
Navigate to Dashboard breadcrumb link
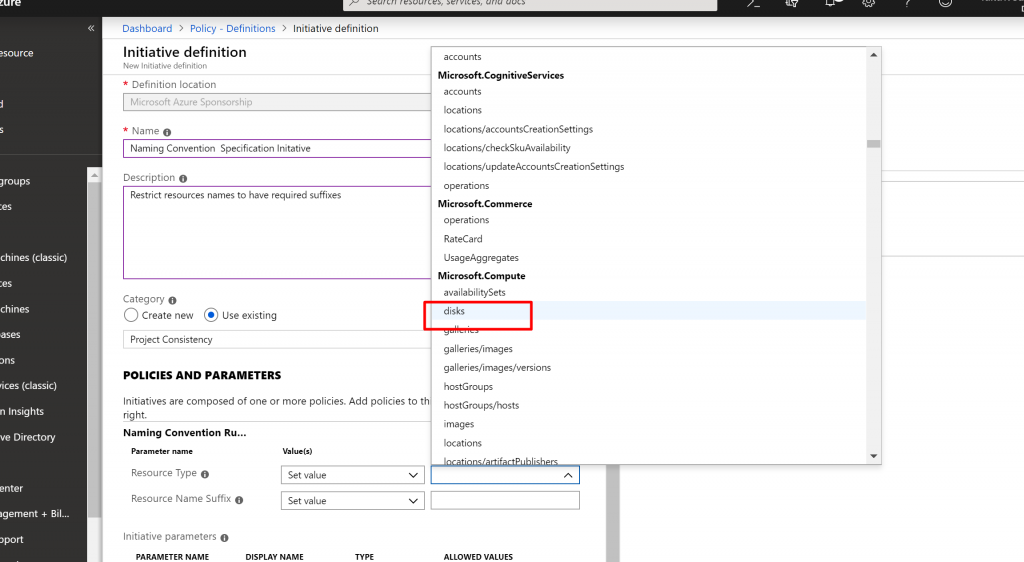click(147, 29)
